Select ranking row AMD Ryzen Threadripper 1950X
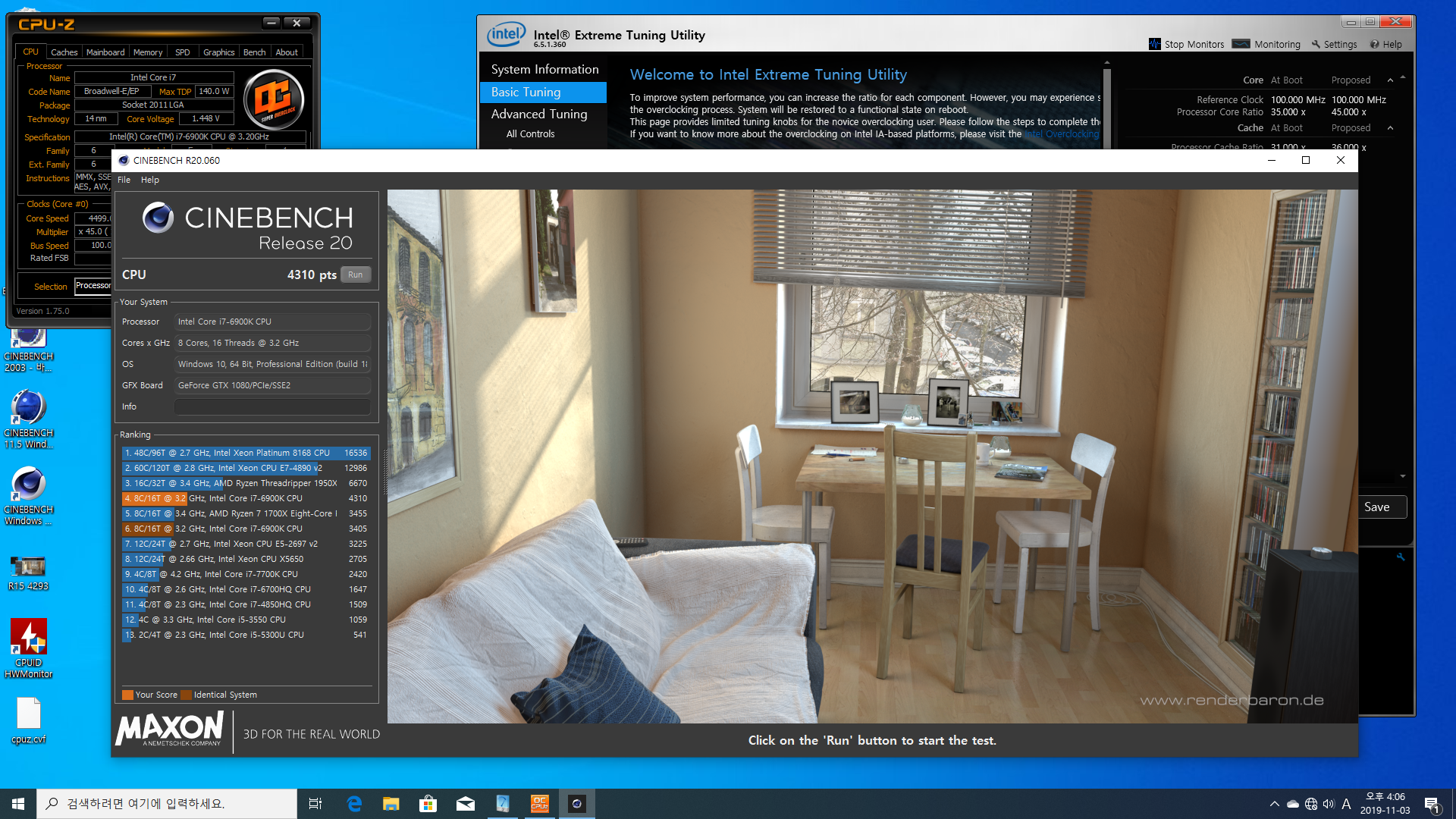Viewport: 1456px width, 819px height. [246, 483]
